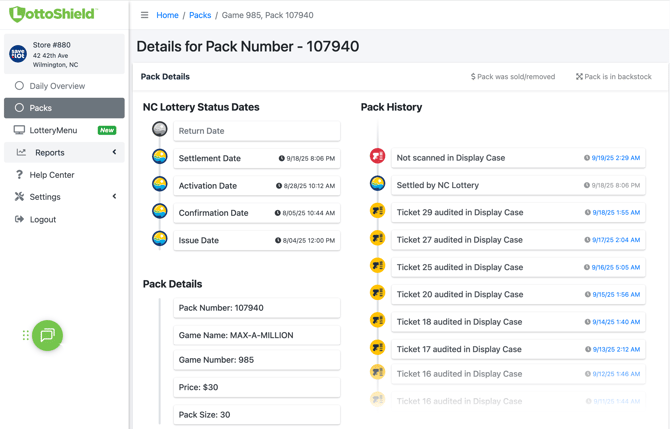Expand the Settings submenu arrow
The image size is (670, 429).
(x=114, y=197)
